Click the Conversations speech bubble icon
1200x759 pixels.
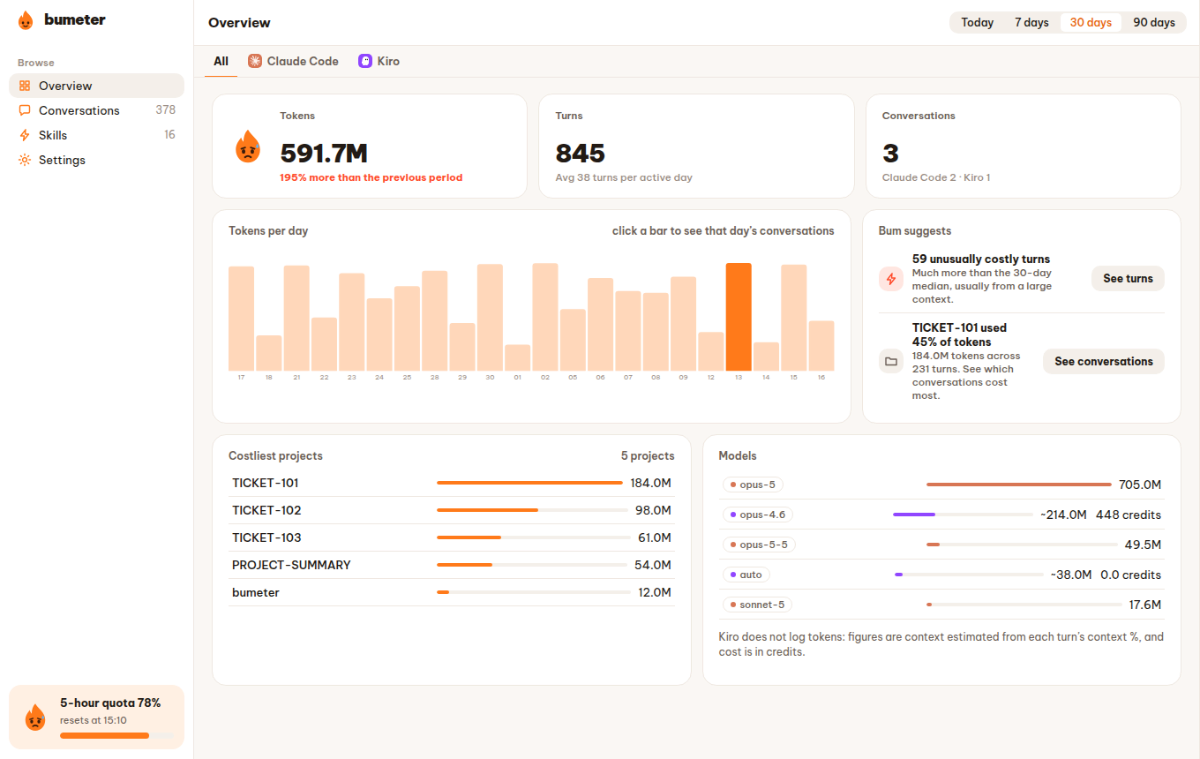coord(25,111)
